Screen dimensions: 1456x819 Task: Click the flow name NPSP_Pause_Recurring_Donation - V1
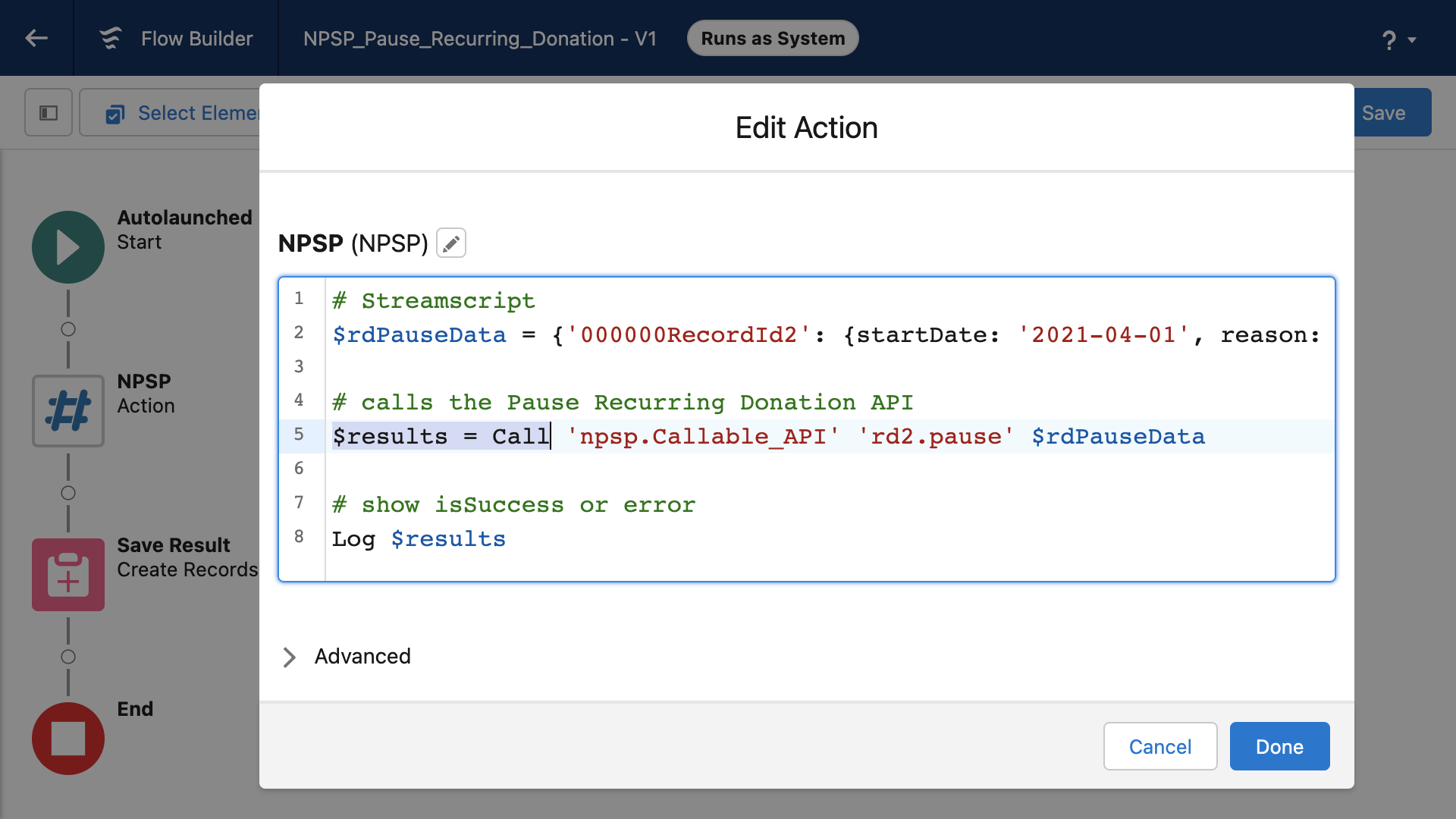point(480,39)
